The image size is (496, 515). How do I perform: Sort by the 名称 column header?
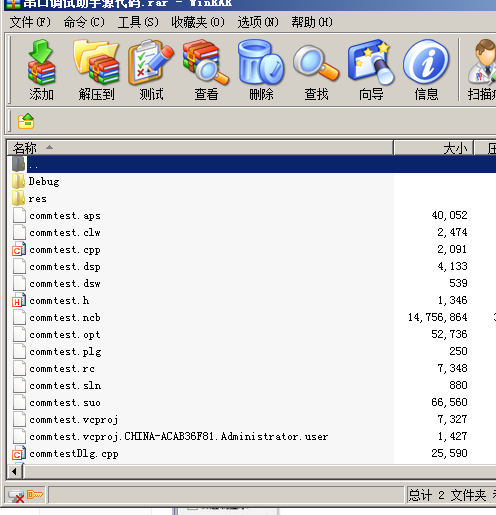click(x=200, y=148)
